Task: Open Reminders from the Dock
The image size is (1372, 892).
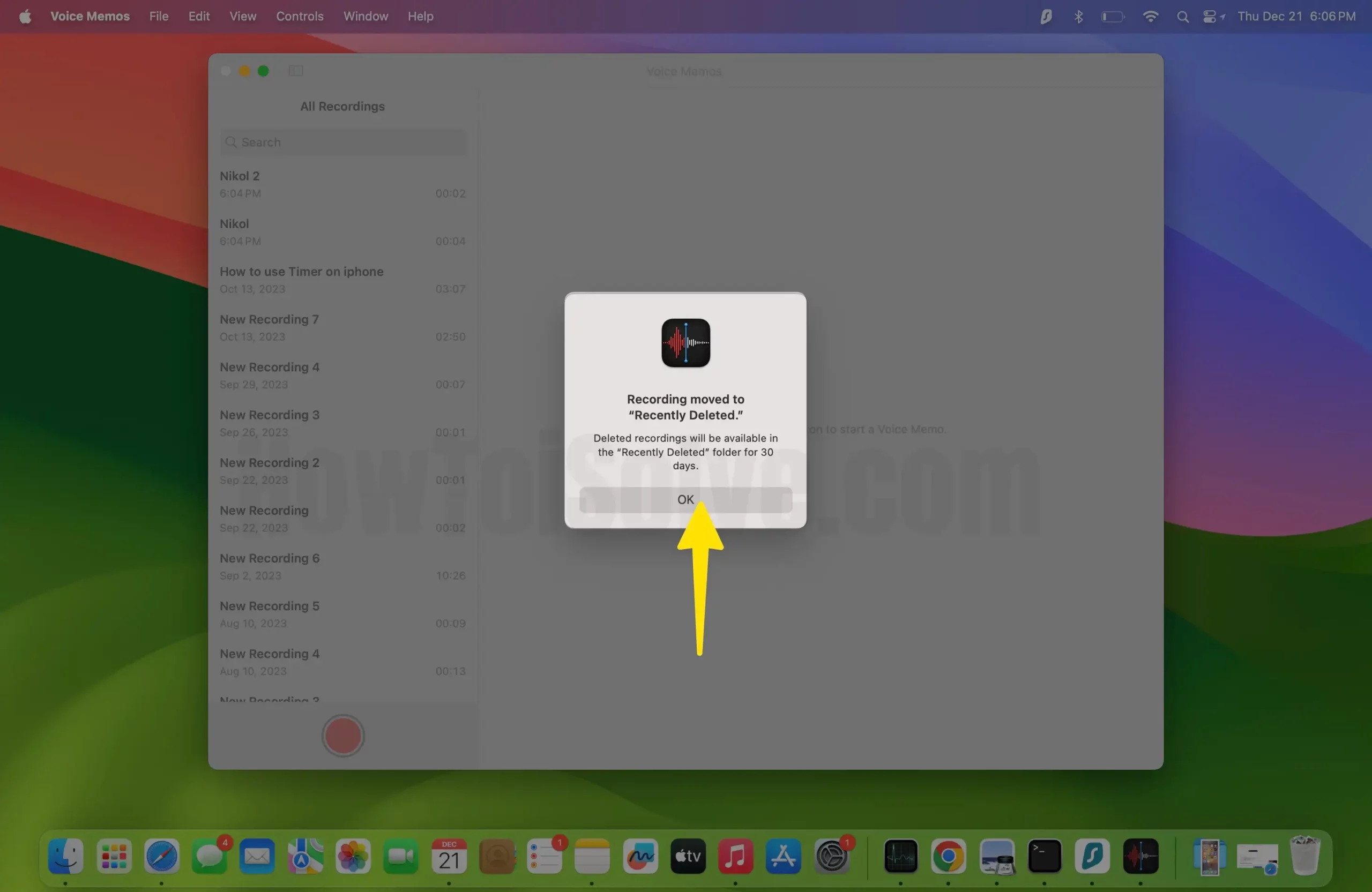Action: 545,856
